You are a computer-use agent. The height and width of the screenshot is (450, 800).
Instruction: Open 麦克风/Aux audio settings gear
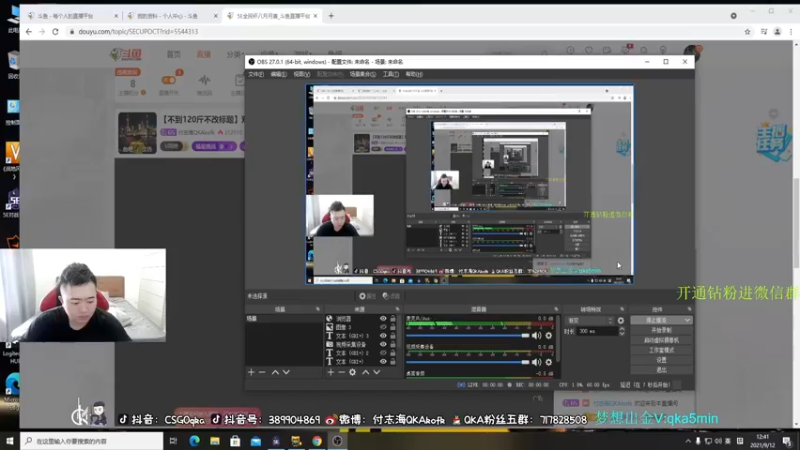548,336
